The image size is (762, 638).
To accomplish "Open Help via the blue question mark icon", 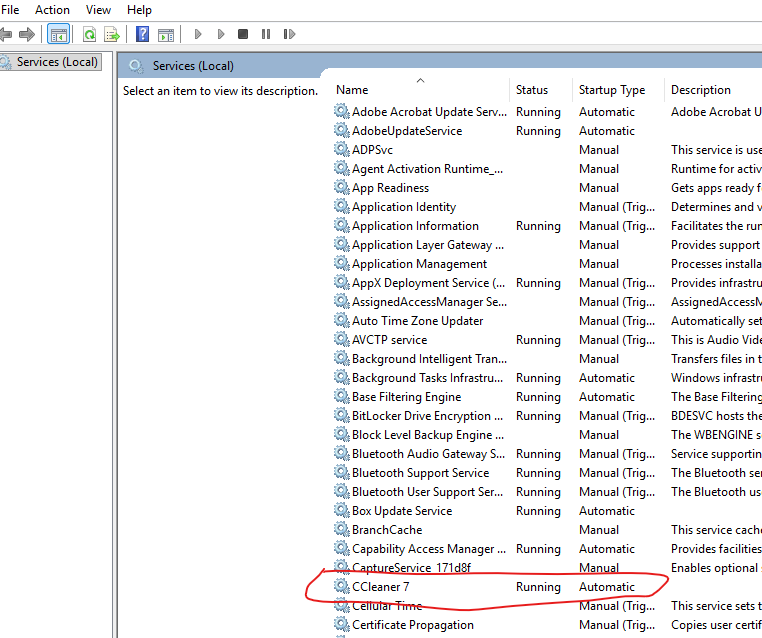I will 142,34.
